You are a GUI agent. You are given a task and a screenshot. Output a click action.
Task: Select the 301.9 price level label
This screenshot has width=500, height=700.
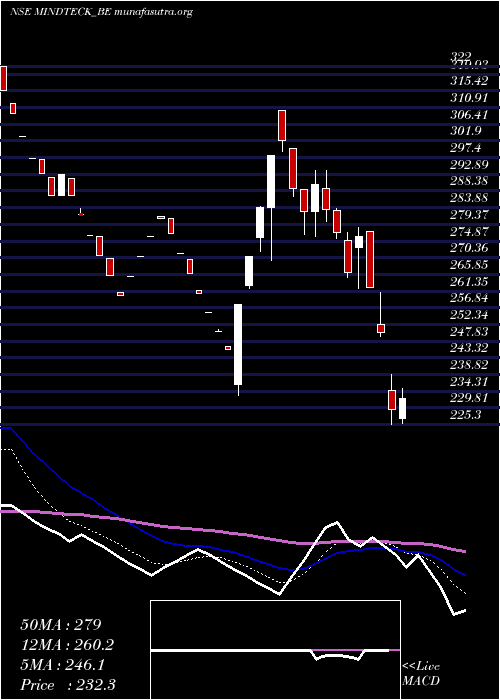pos(466,131)
